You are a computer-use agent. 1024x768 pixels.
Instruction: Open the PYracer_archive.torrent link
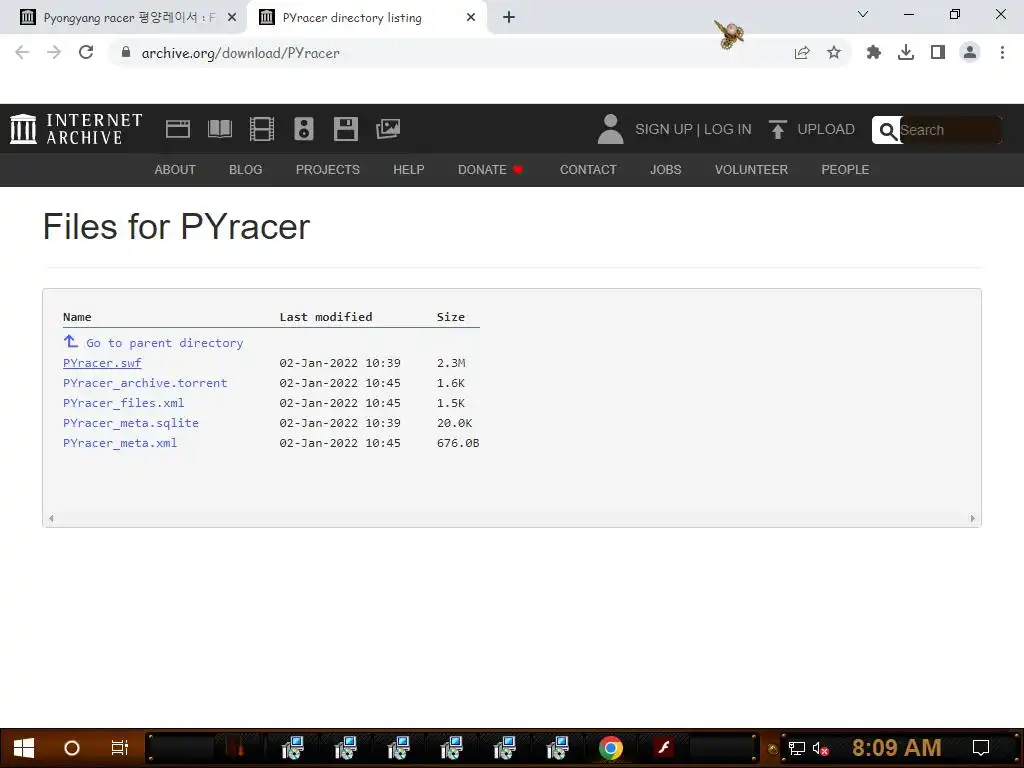pos(145,383)
